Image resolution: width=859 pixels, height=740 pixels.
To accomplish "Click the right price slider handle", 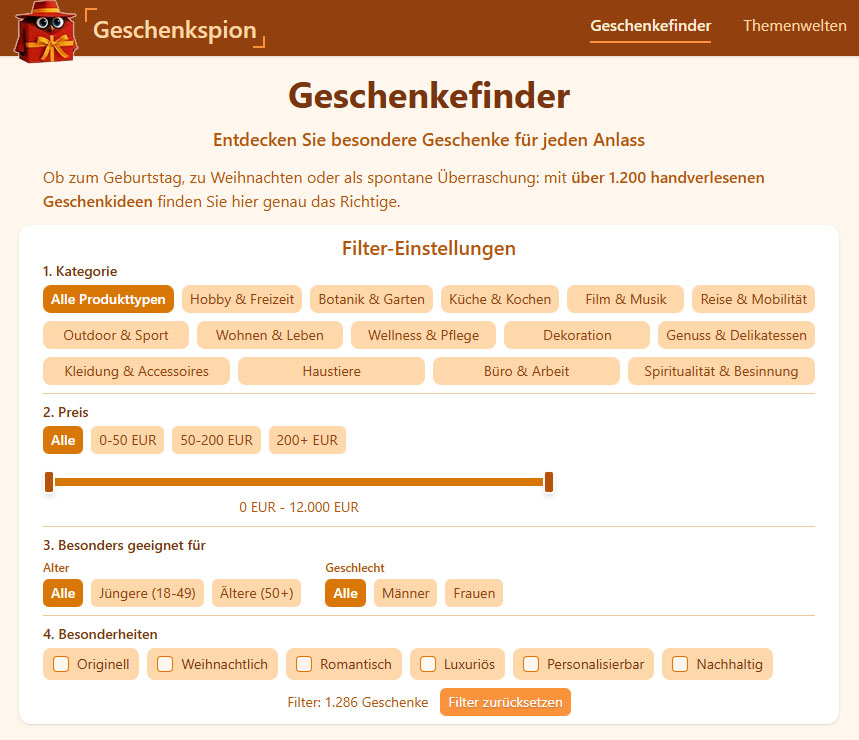I will point(549,482).
